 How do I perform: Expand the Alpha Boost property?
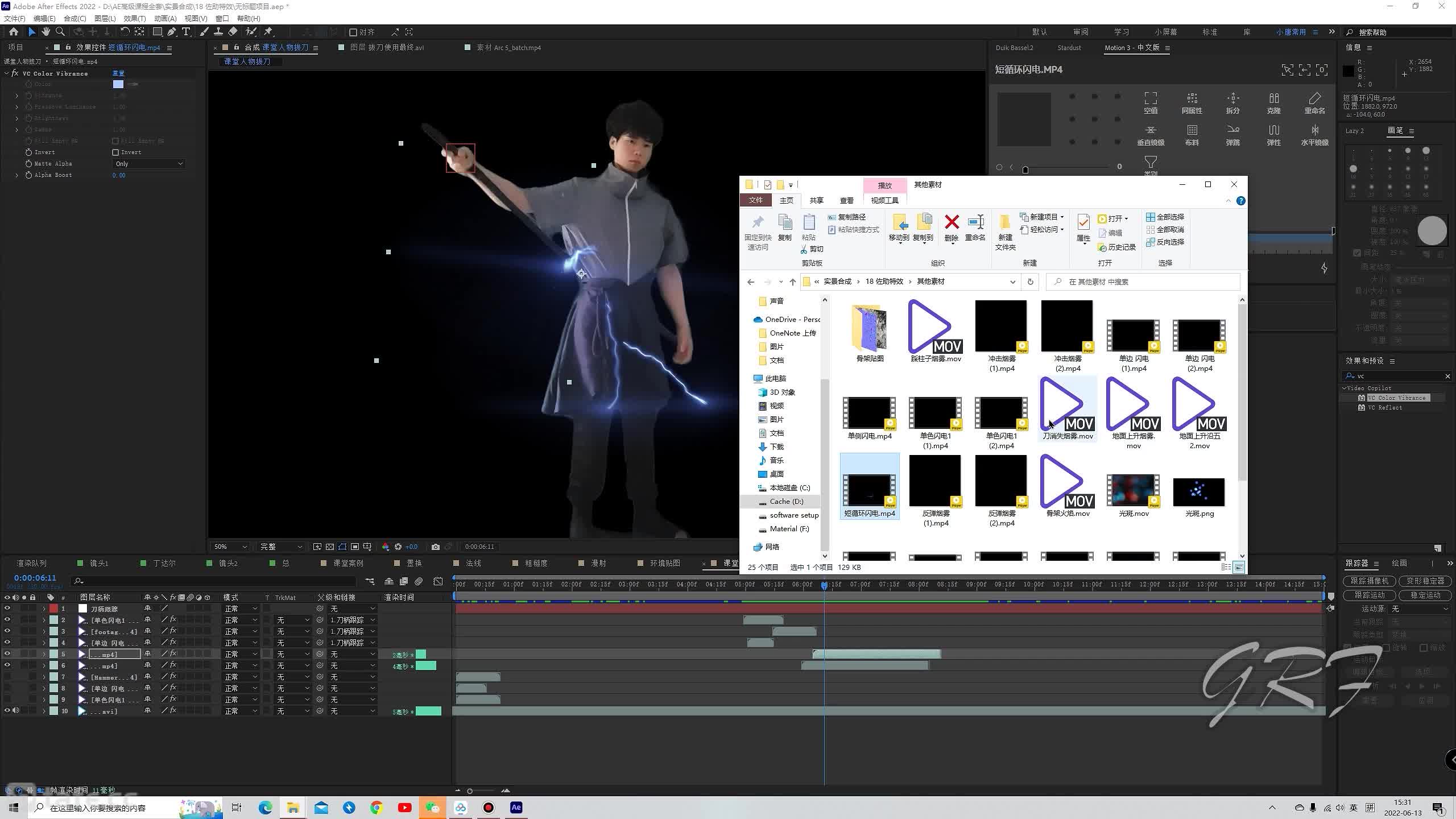point(16,175)
